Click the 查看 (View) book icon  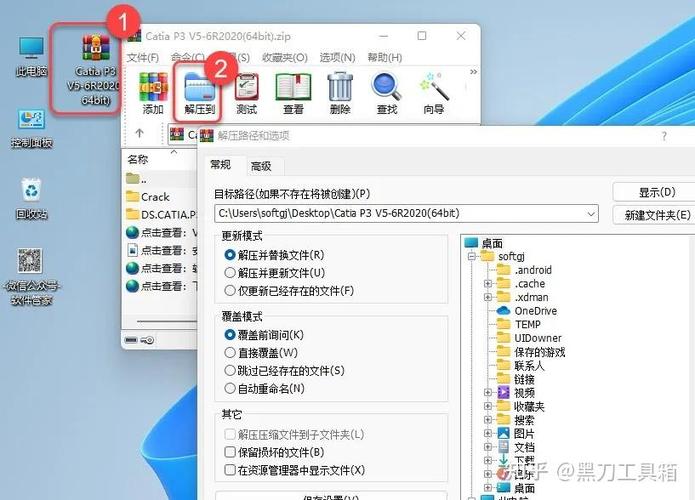pyautogui.click(x=293, y=94)
